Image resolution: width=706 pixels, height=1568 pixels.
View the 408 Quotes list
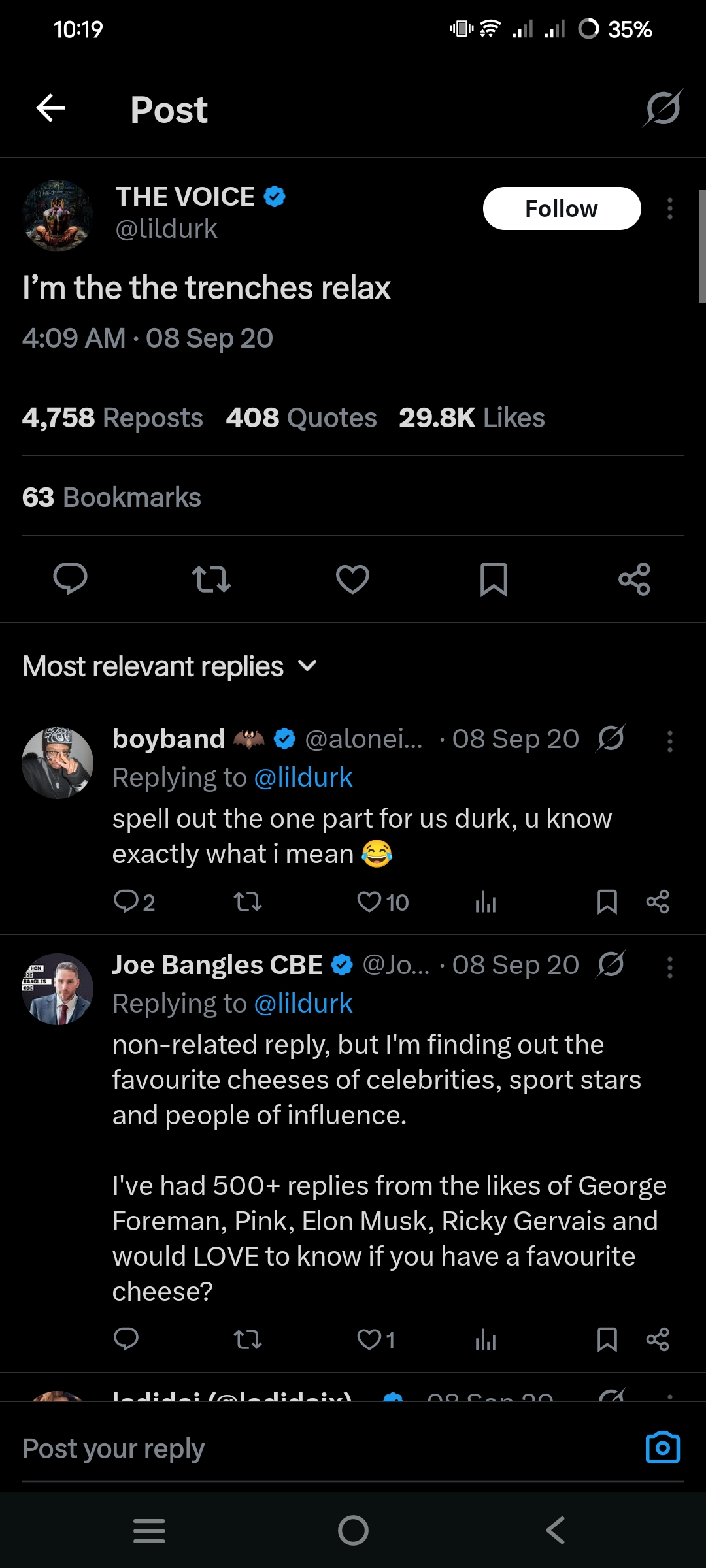[x=301, y=418]
